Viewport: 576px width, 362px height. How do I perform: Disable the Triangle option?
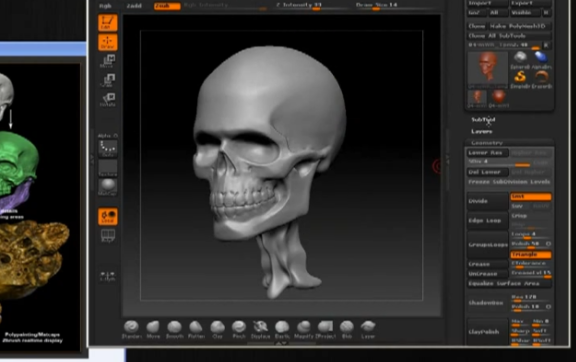pos(531,254)
